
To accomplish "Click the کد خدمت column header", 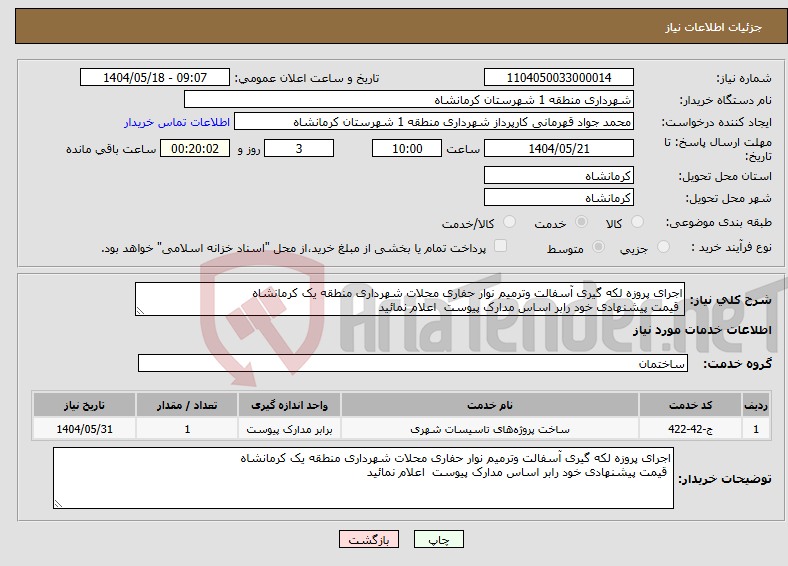I will [691, 405].
